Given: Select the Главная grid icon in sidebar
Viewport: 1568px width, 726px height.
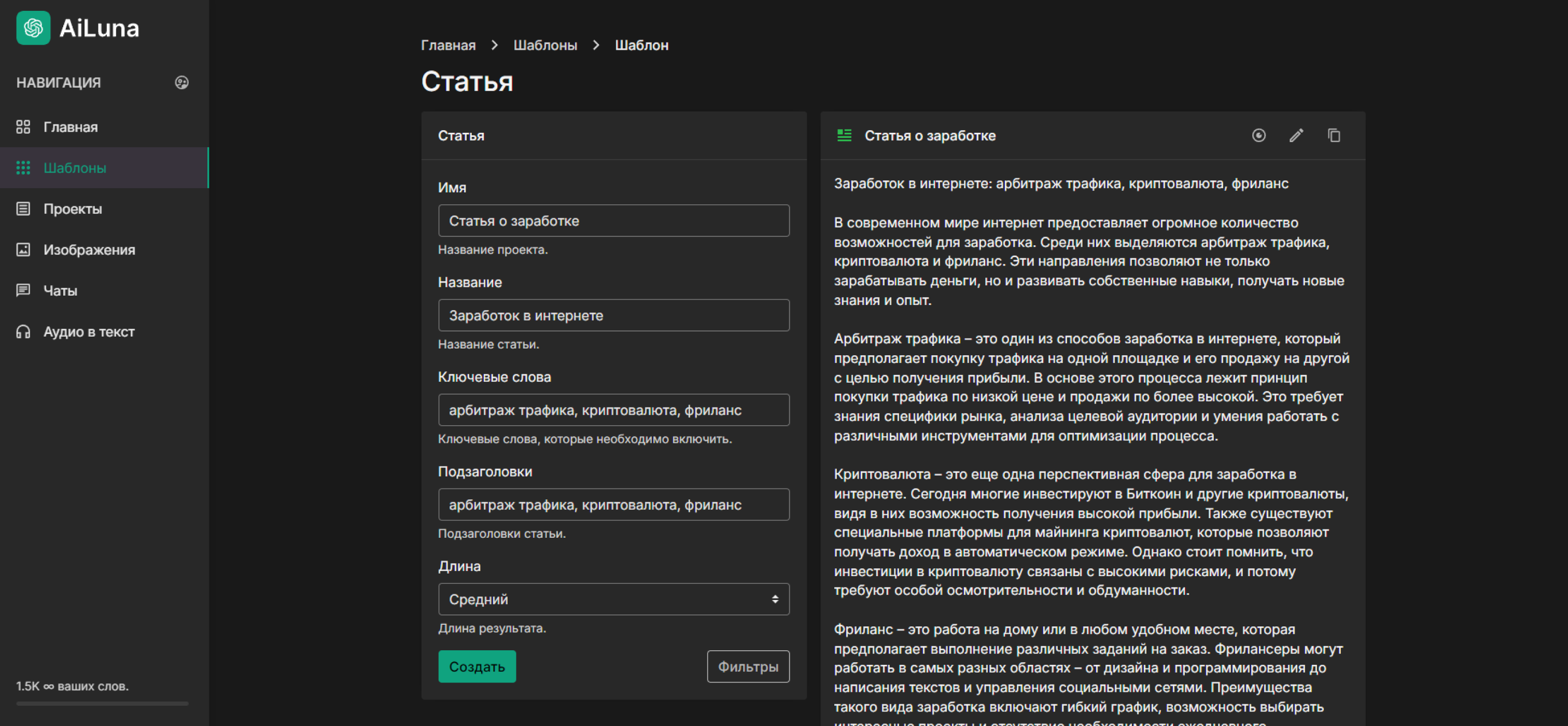Looking at the screenshot, I should point(24,127).
